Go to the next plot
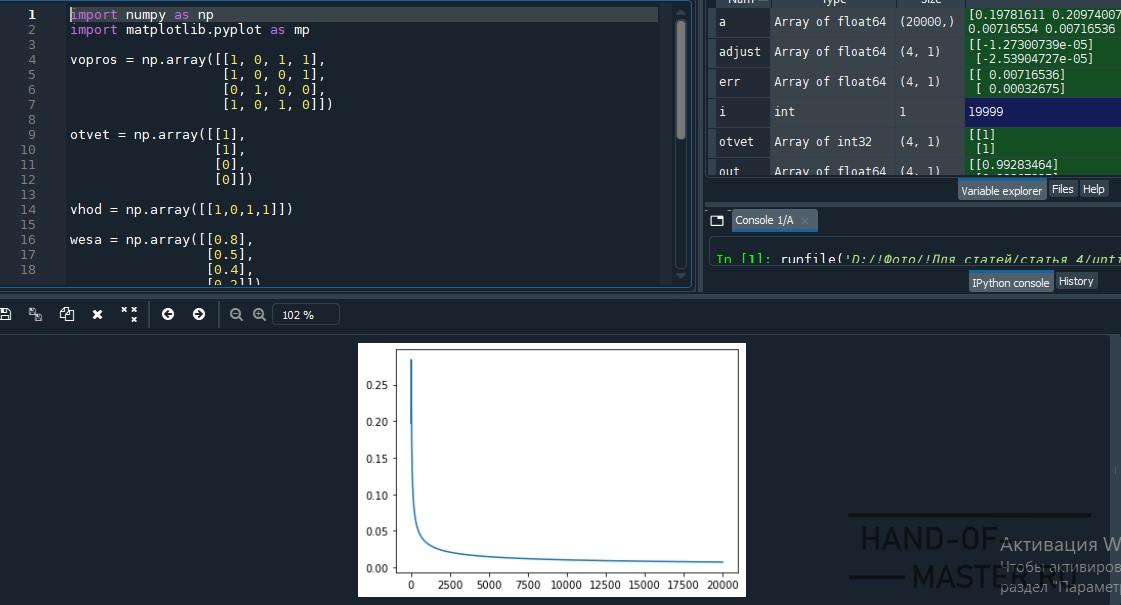This screenshot has width=1121, height=605. (x=198, y=314)
